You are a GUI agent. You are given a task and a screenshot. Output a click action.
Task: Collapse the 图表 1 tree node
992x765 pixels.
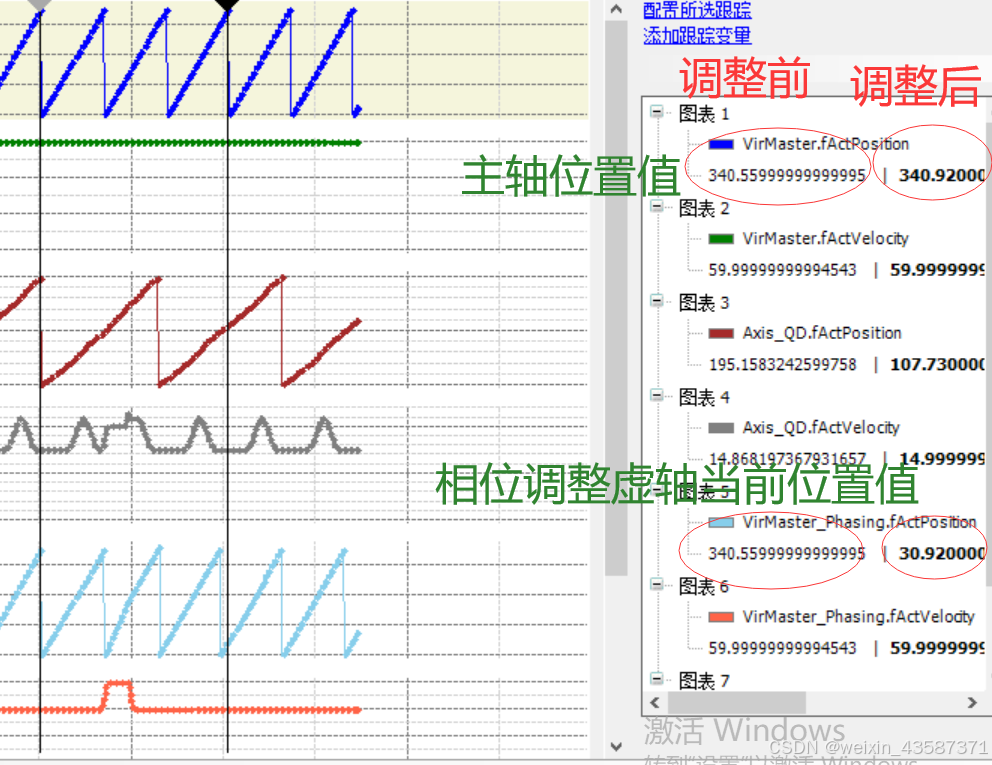pyautogui.click(x=655, y=113)
